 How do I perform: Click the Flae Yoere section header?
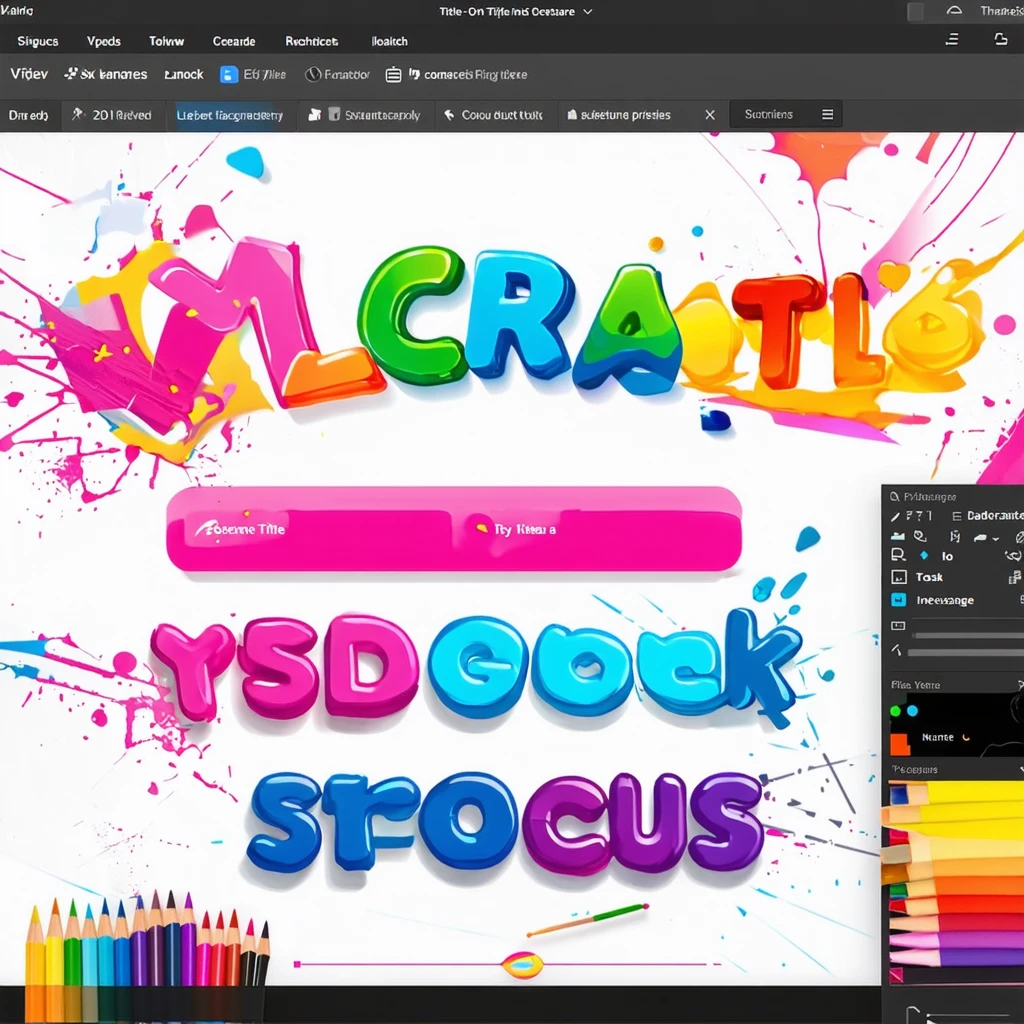pos(916,684)
